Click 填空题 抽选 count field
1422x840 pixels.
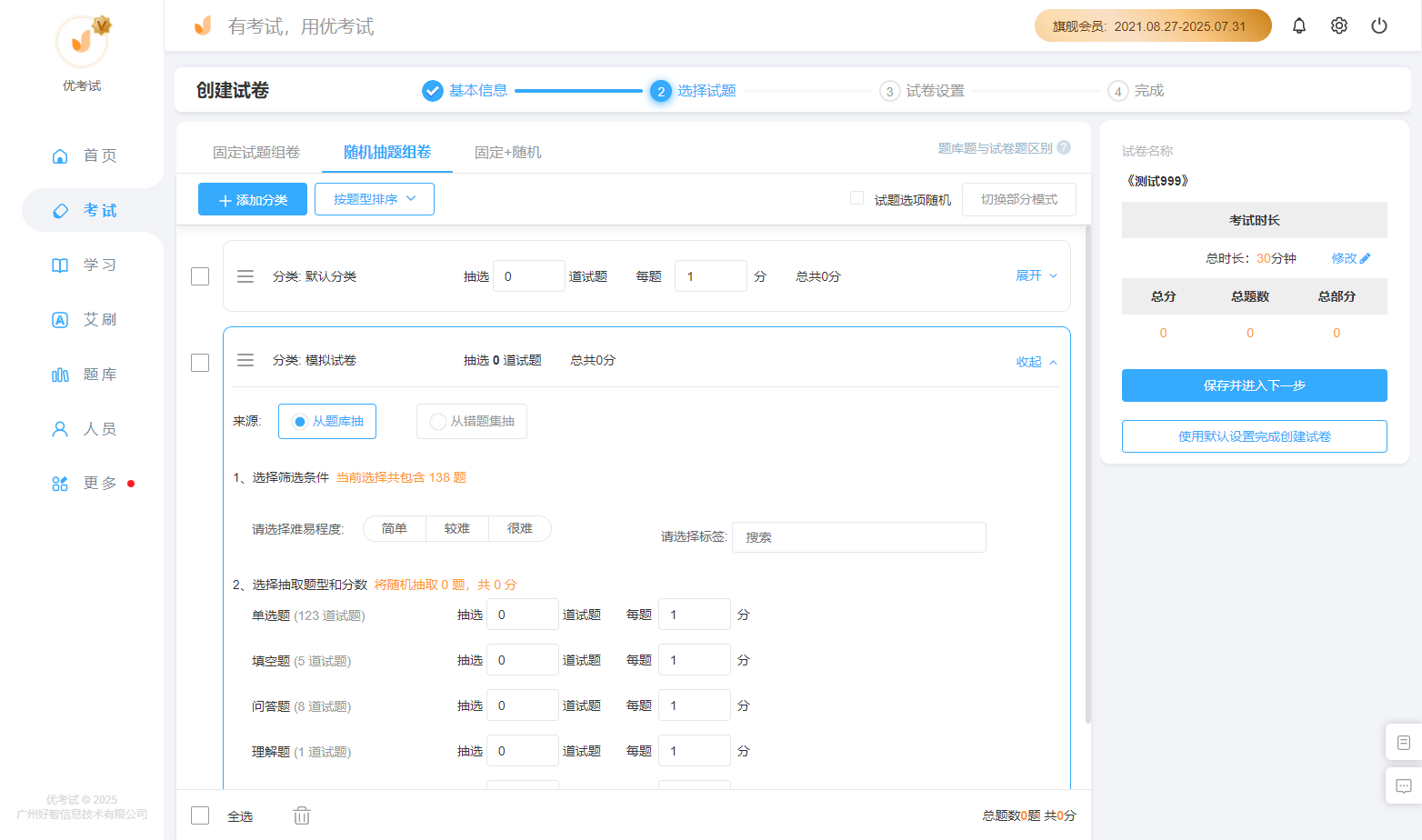[x=523, y=660]
